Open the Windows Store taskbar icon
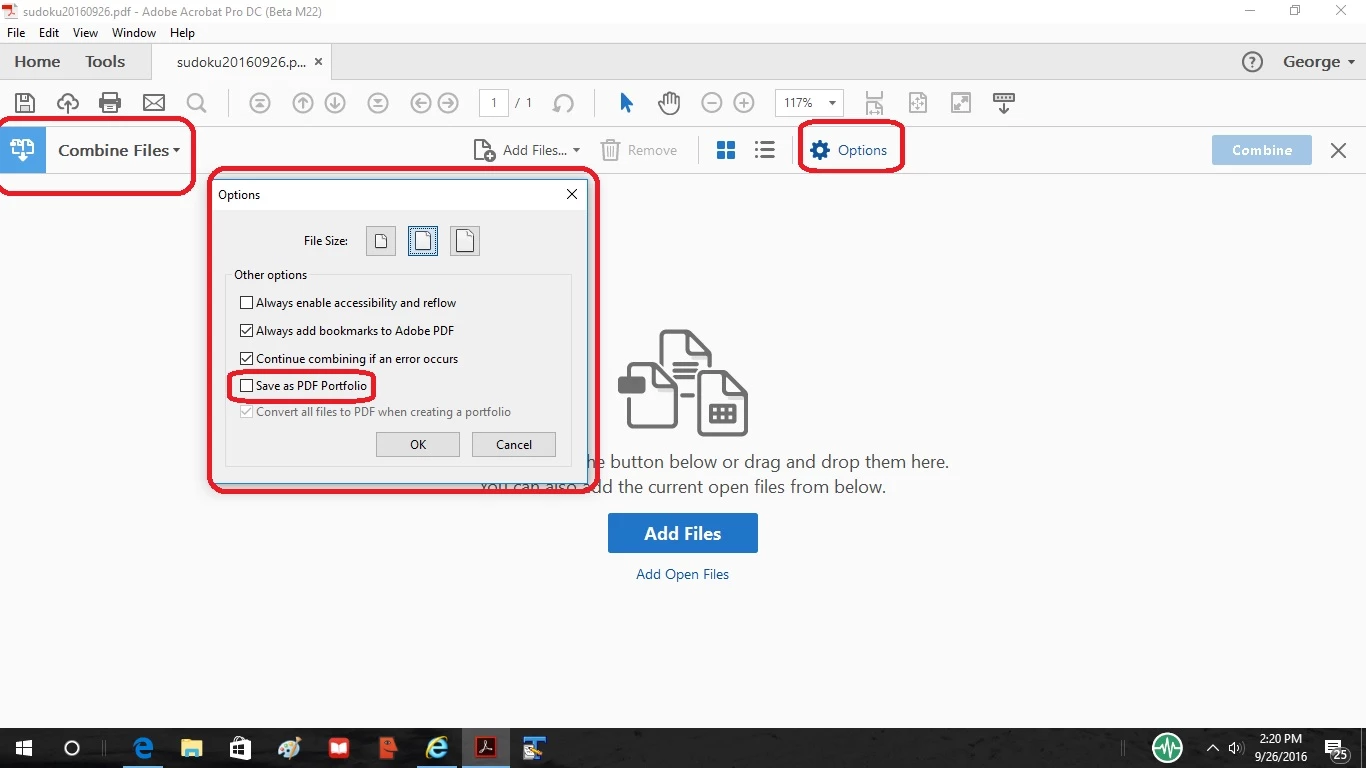1366x768 pixels. pos(240,748)
